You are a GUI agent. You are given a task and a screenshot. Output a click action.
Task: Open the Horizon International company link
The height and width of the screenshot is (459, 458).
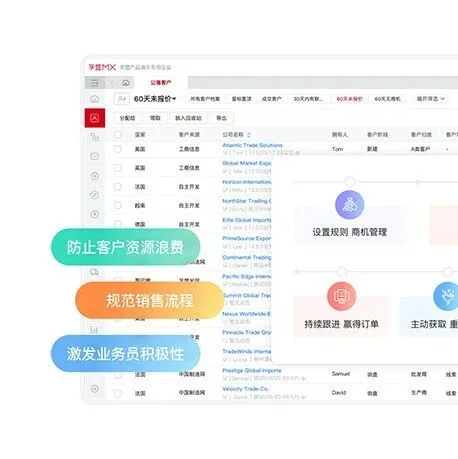pos(247,182)
